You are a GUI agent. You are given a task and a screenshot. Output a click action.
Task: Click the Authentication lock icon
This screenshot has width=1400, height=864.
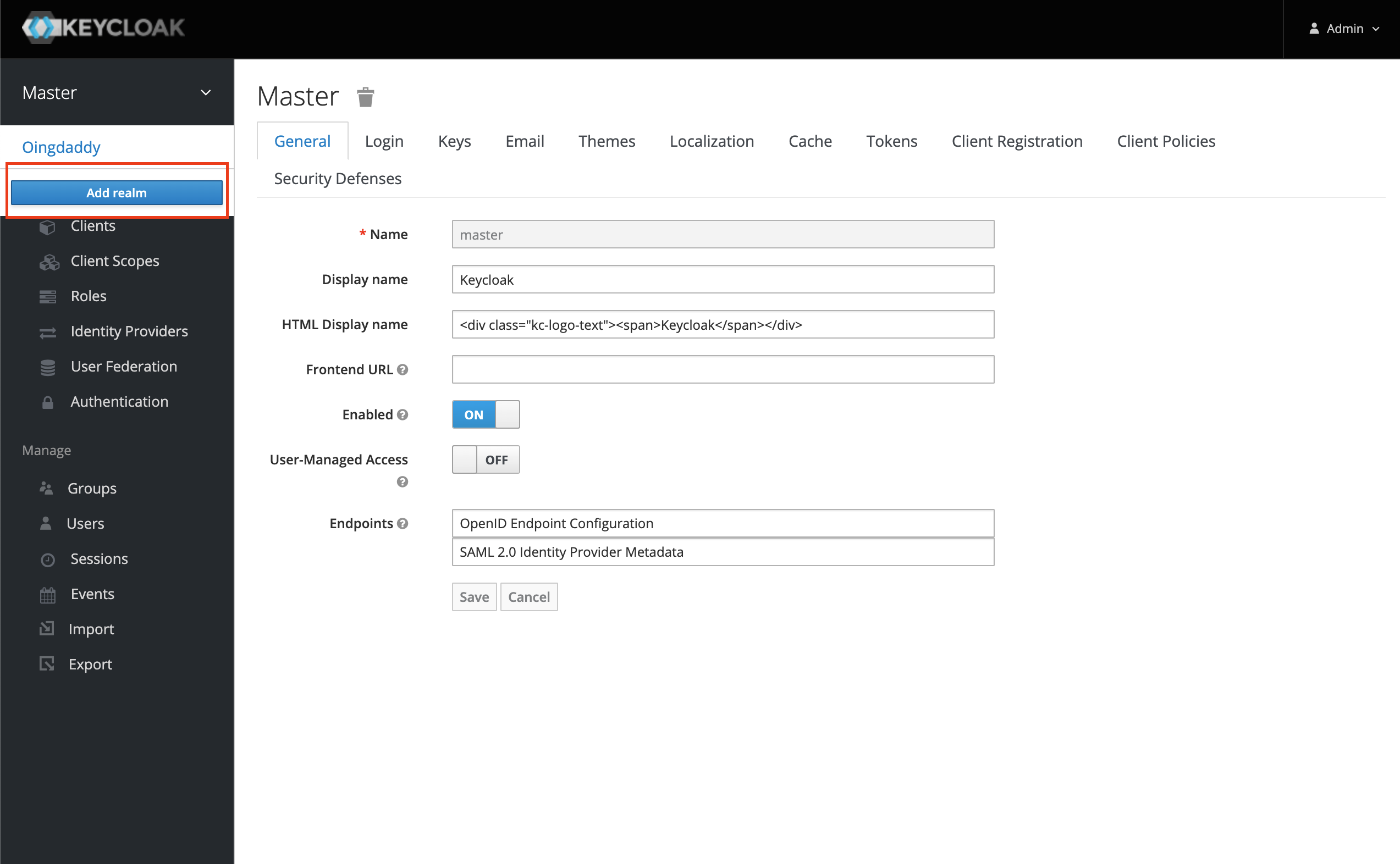click(x=48, y=402)
